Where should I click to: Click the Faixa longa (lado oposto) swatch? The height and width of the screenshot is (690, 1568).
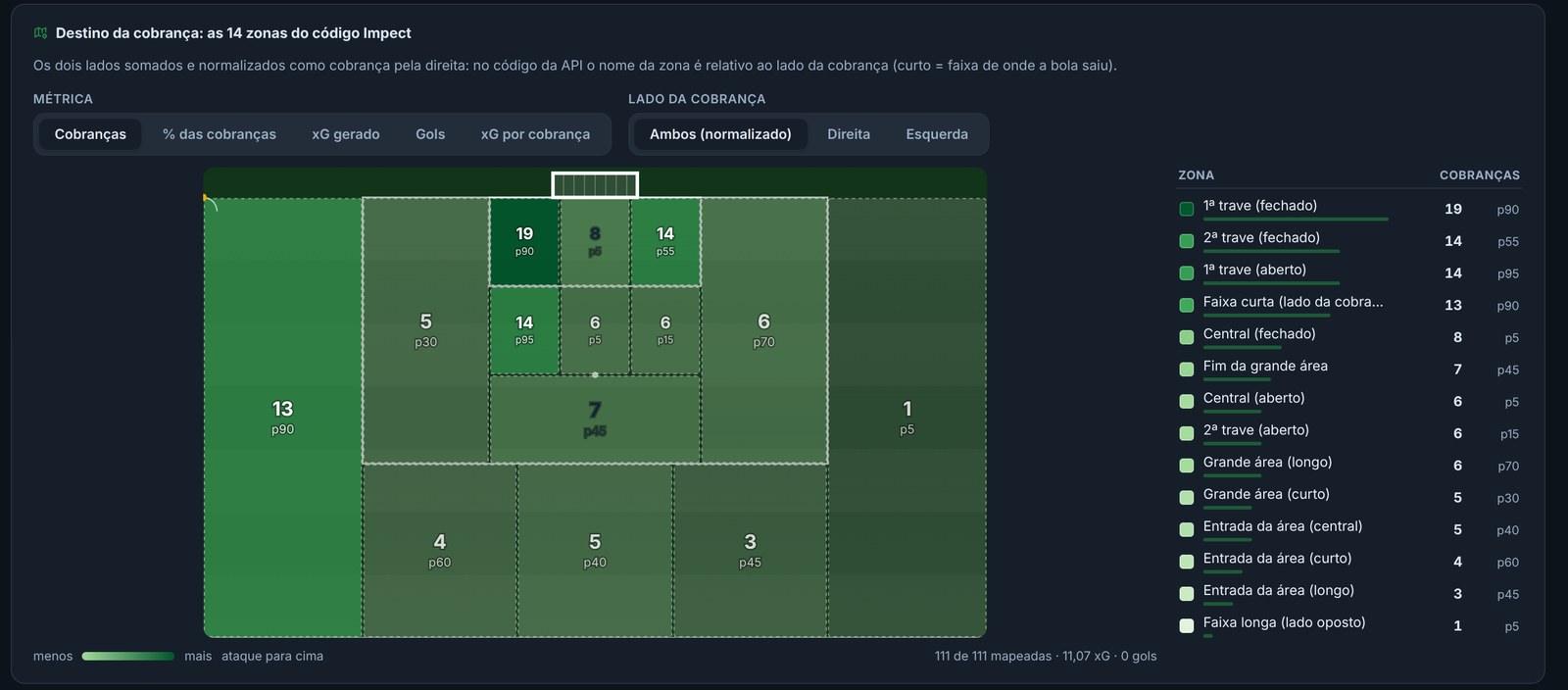[1187, 625]
